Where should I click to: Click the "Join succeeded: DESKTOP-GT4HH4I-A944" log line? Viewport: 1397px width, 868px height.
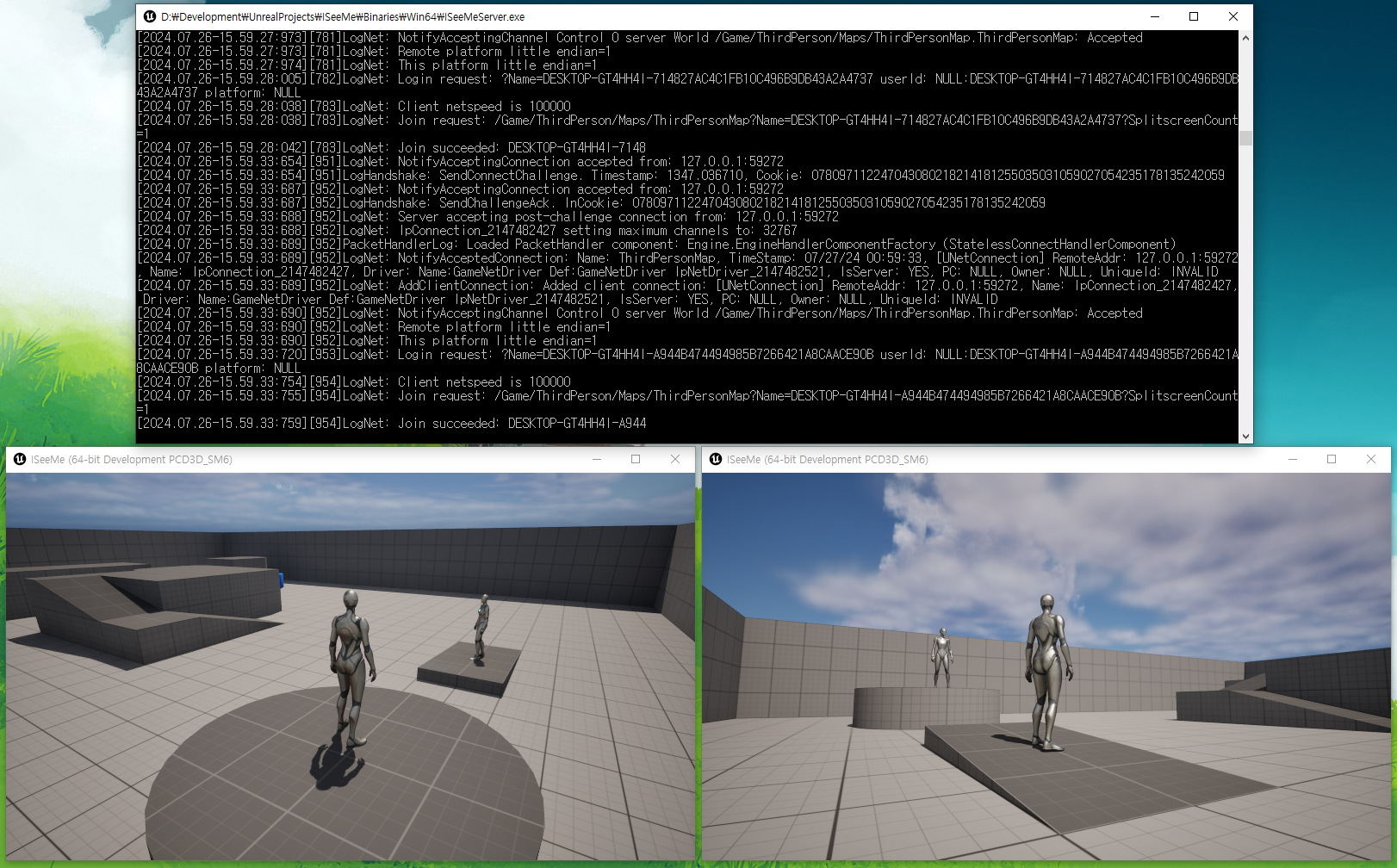(392, 424)
